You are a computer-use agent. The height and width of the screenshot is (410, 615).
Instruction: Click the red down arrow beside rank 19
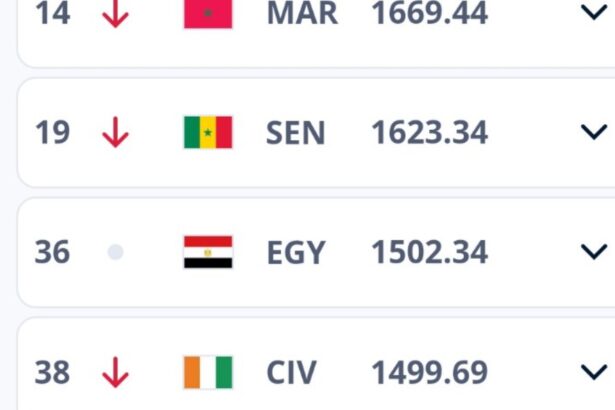click(x=116, y=132)
